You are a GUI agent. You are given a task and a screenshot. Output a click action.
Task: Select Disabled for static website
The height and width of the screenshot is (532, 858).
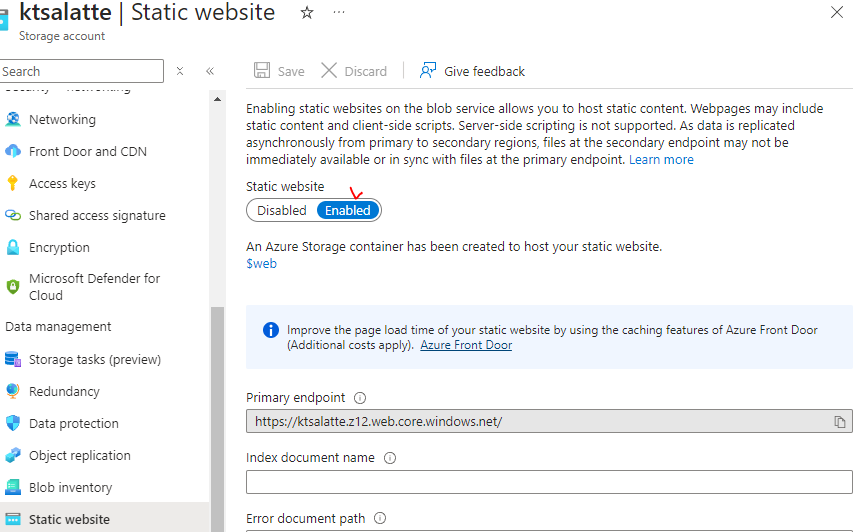click(281, 211)
